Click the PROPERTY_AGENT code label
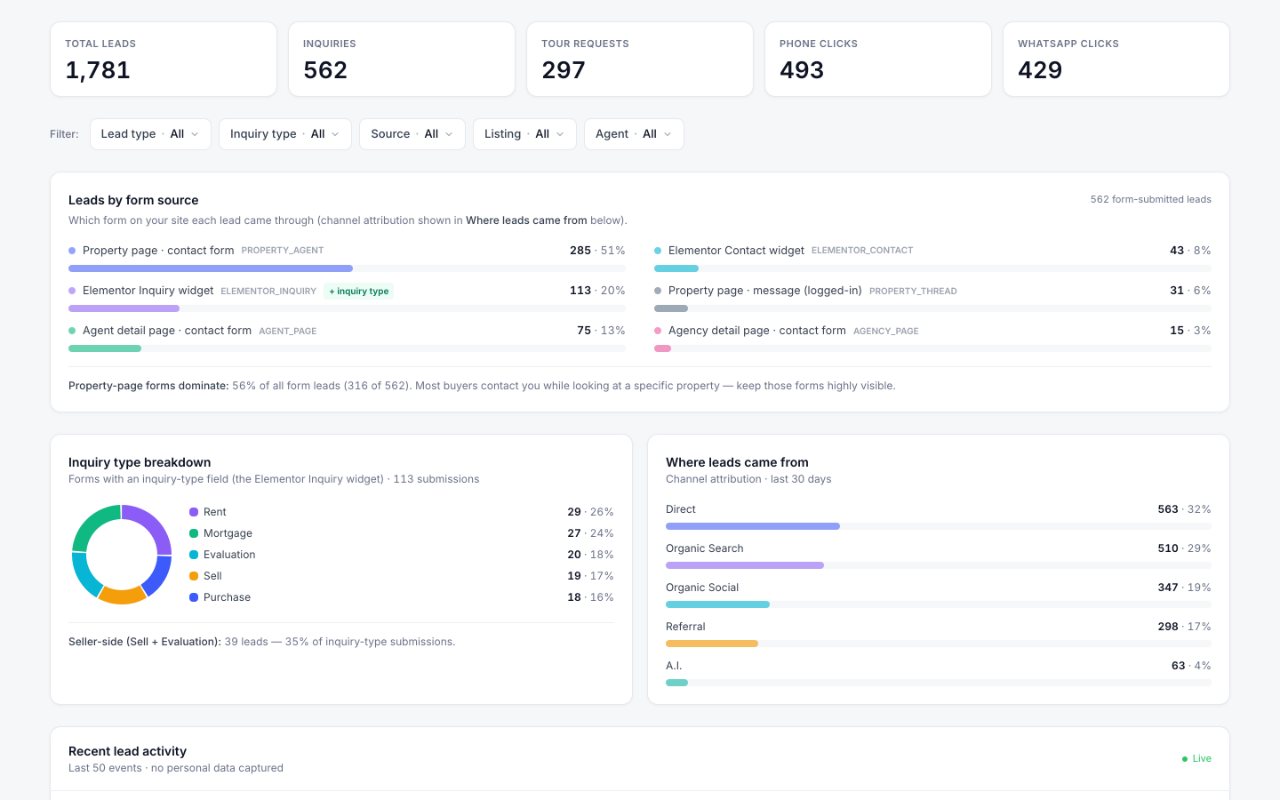This screenshot has width=1280, height=800. click(282, 250)
